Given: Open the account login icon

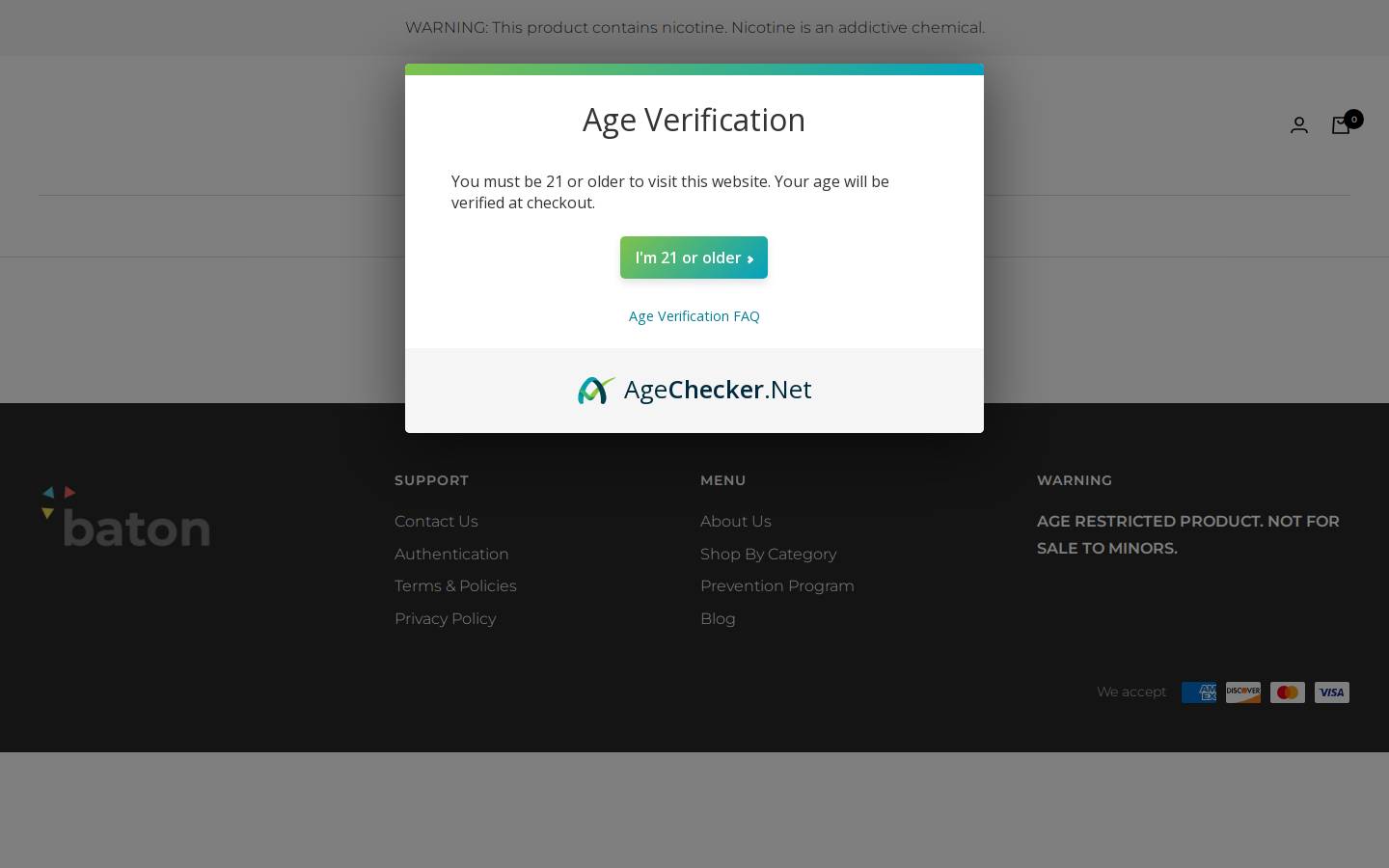Looking at the screenshot, I should pyautogui.click(x=1299, y=125).
